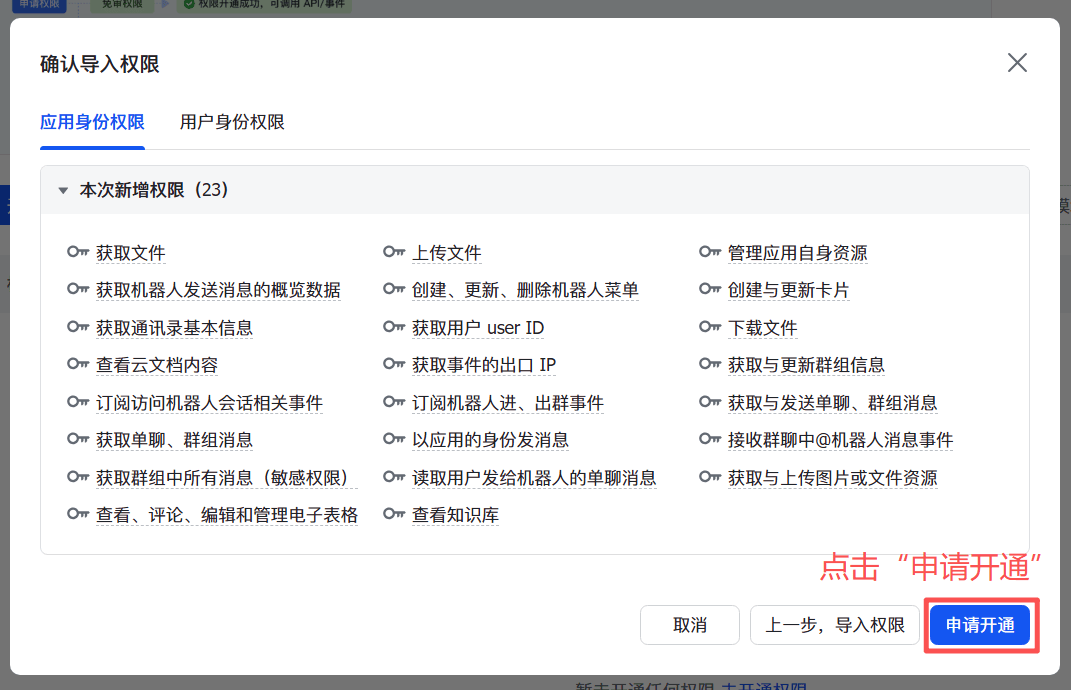Viewport: 1071px width, 690px height.
Task: Click the key icon beside 获取文件
Action: pos(78,253)
